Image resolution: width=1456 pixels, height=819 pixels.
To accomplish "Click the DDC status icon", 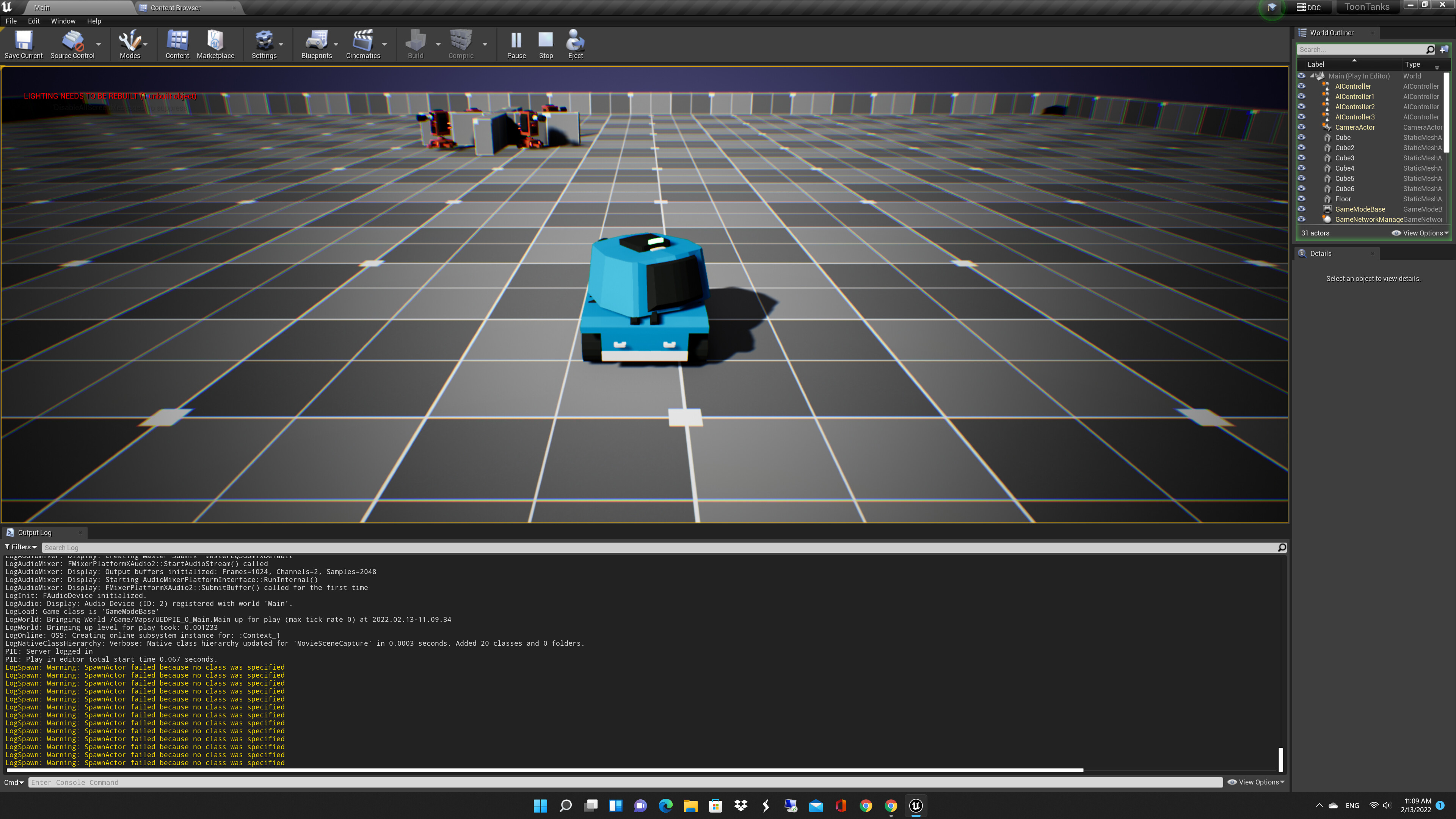I will pos(1309,7).
